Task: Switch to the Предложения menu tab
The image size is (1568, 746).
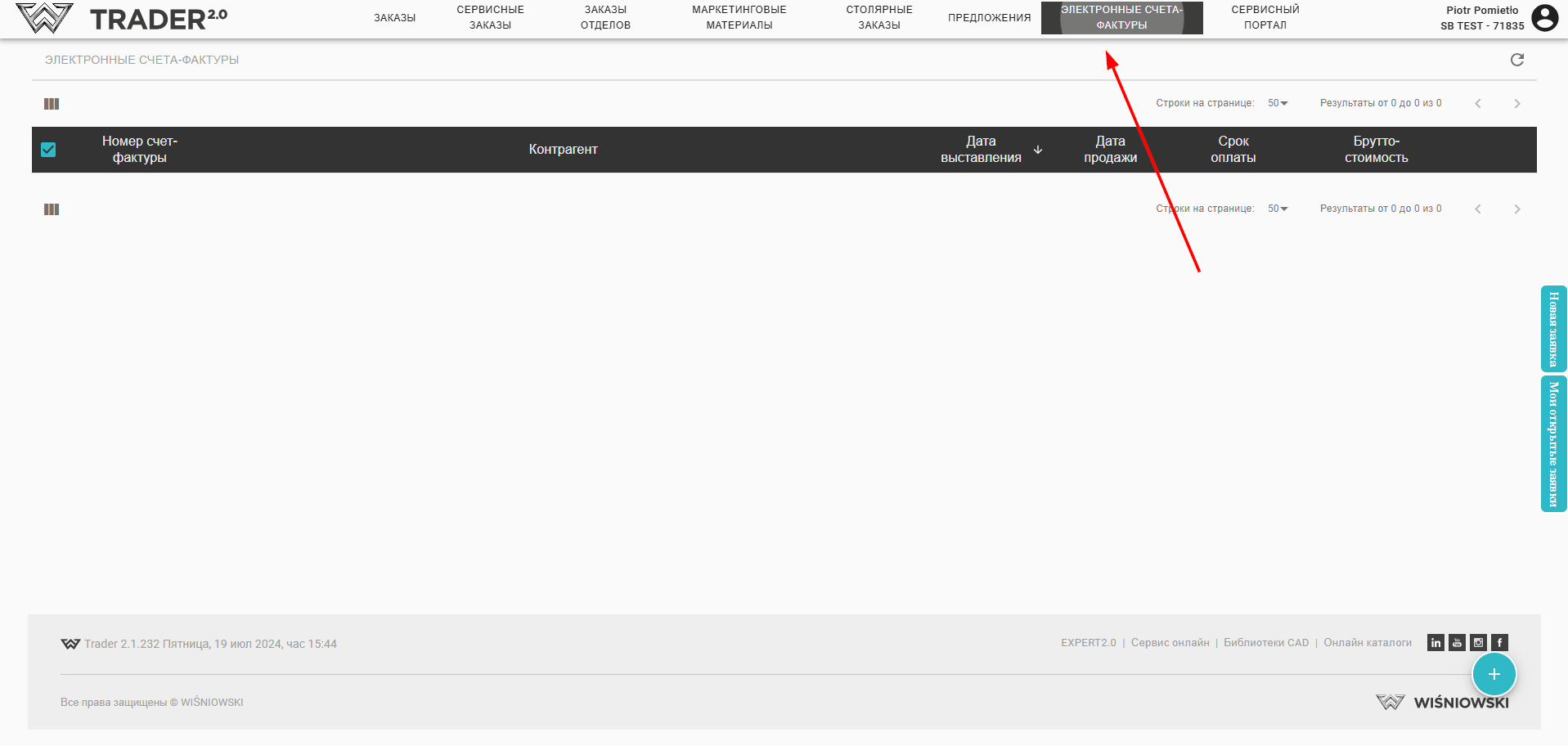Action: point(989,18)
